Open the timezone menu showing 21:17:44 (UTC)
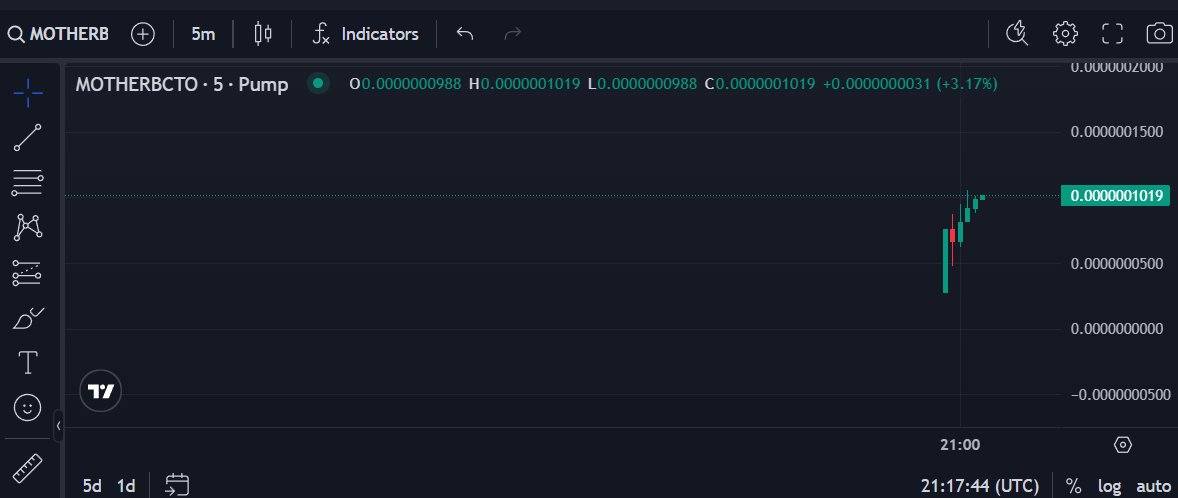Screen dimensions: 1178x498 coord(980,485)
